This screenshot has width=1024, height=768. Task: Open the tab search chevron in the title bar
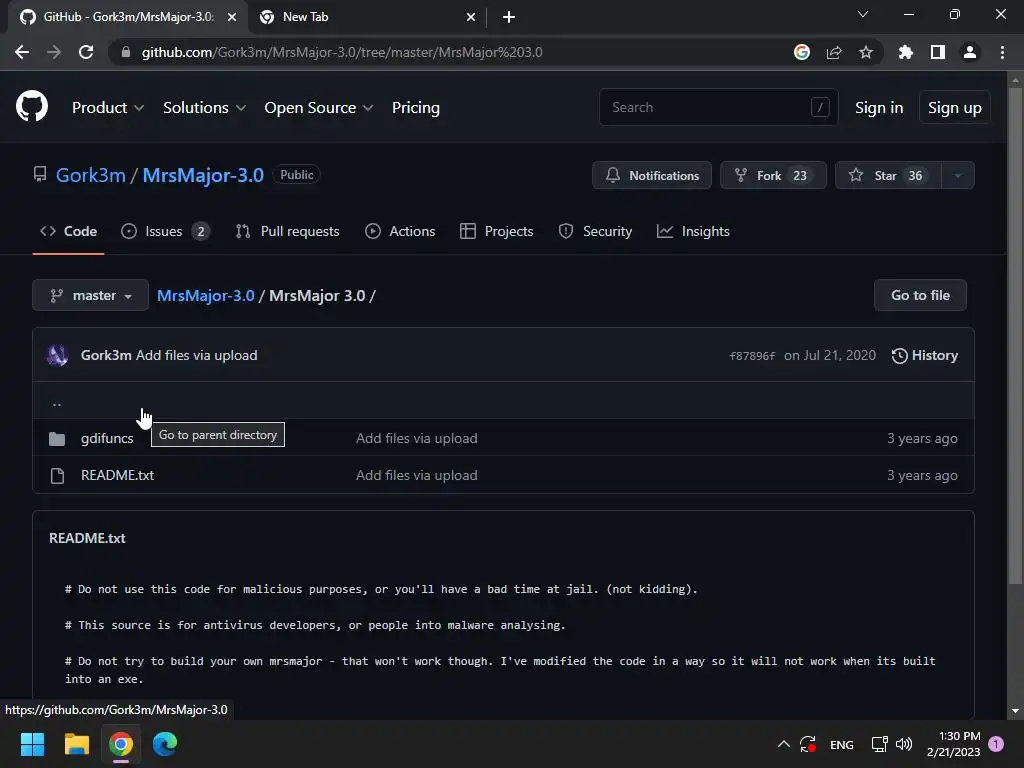click(x=863, y=14)
